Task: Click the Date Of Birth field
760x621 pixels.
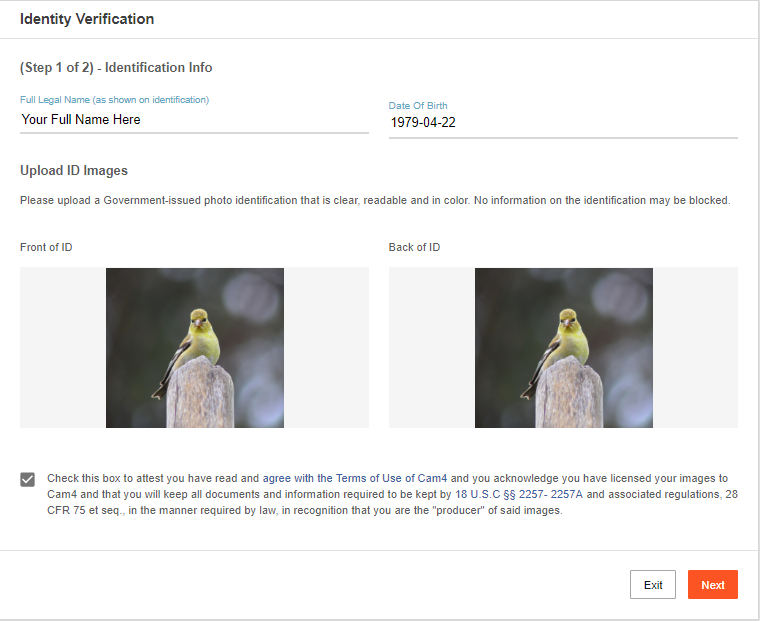Action: click(x=562, y=124)
